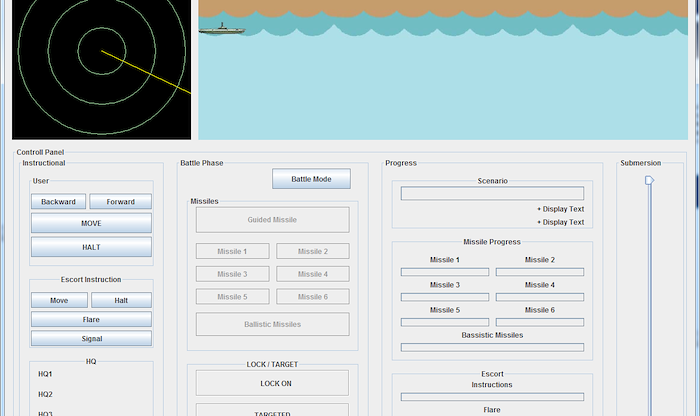Click the LOCK ON button
Viewport: 700px width, 416px height.
272,383
